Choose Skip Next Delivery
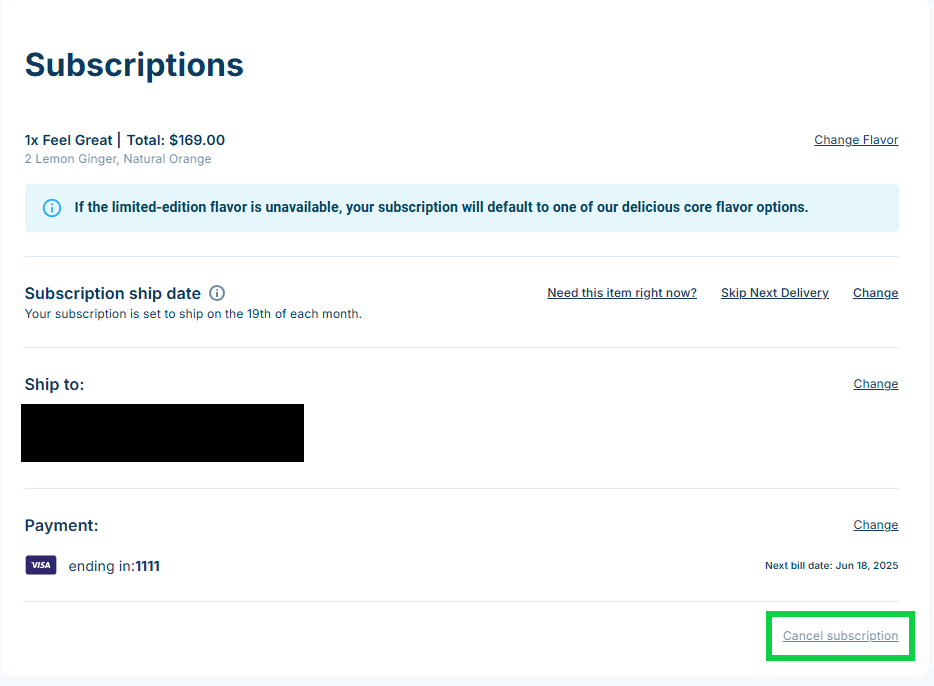The image size is (934, 686). [x=774, y=293]
